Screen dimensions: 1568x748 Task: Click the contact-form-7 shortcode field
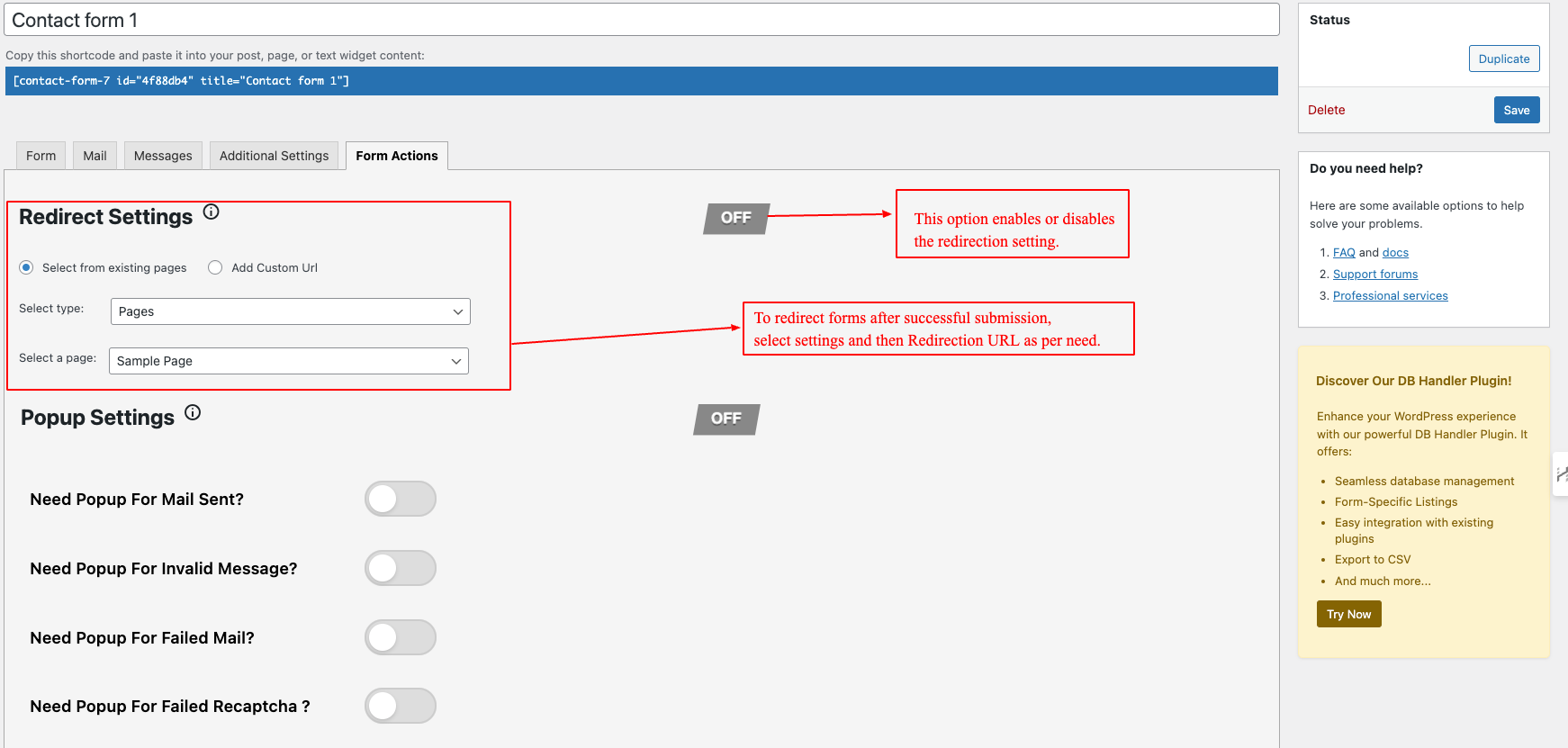click(642, 81)
